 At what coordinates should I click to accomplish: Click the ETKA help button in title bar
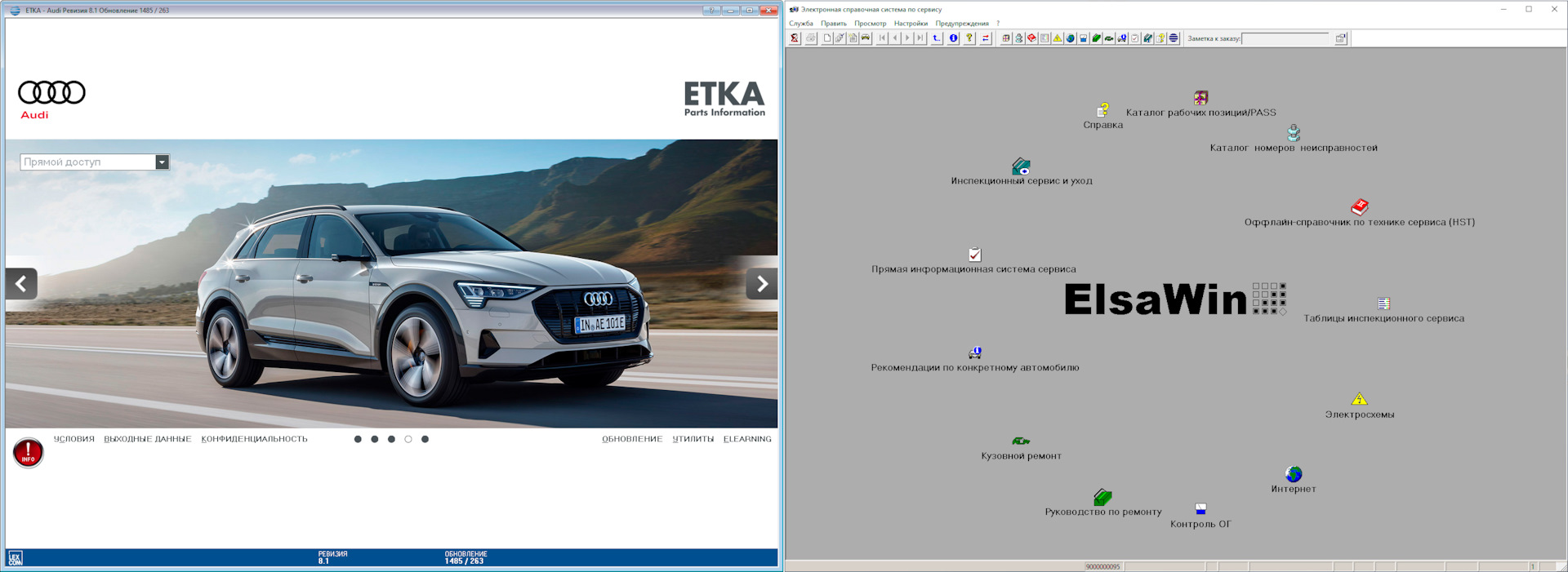(711, 11)
